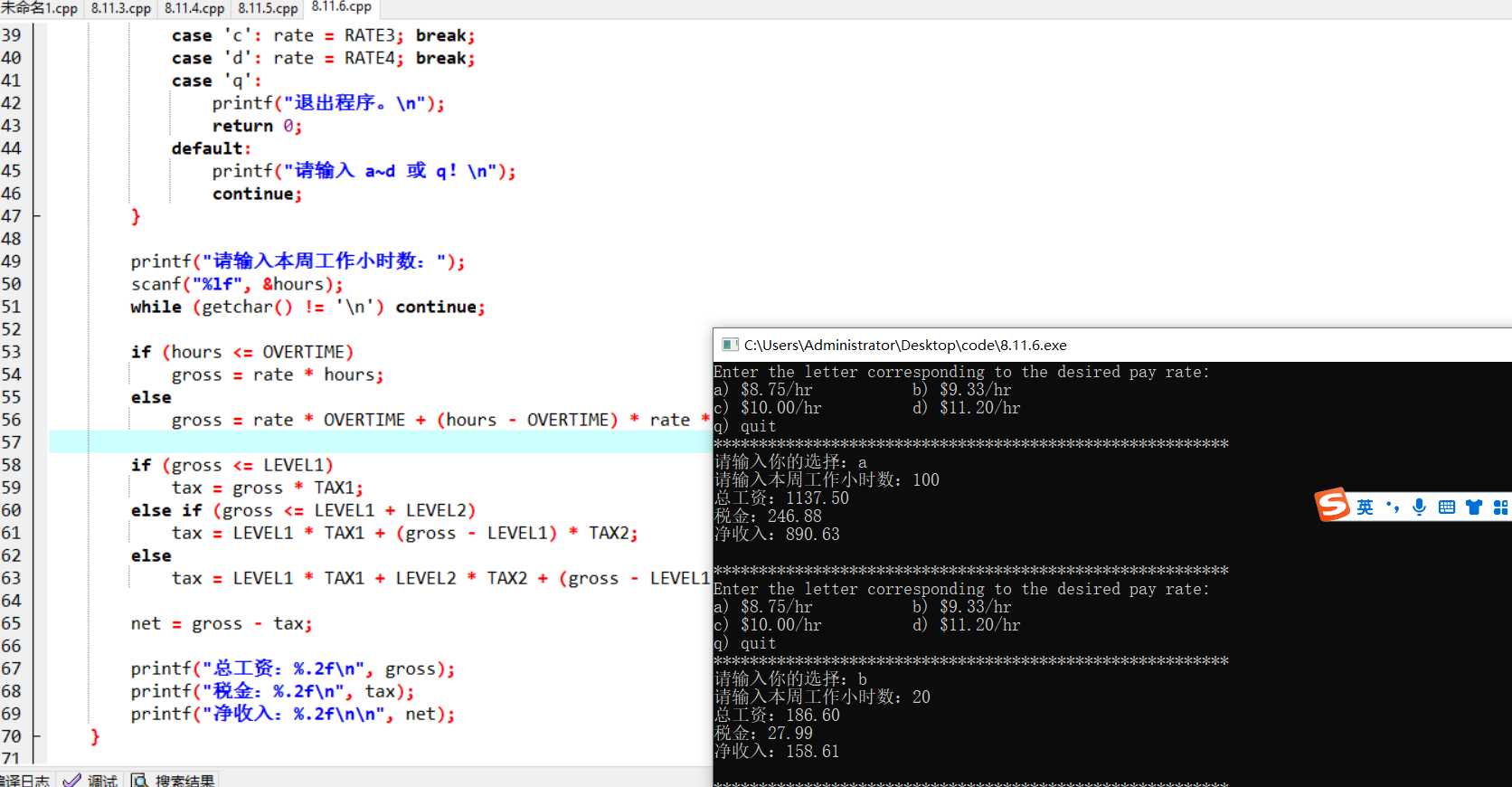Image resolution: width=1512 pixels, height=787 pixels.
Task: Open the Sogou toolbox grid icon
Action: [1501, 507]
